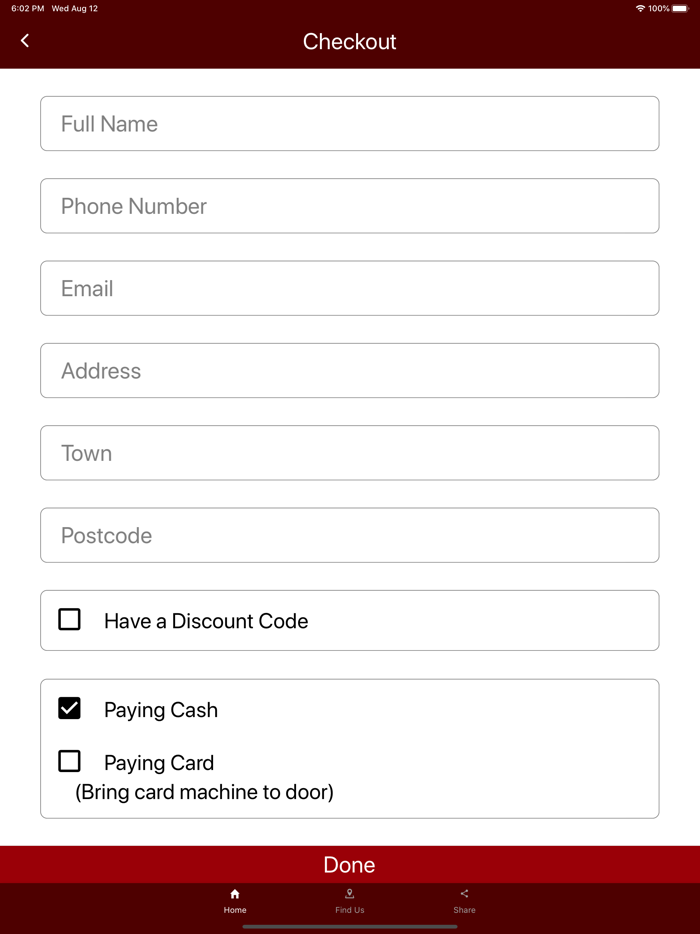Switch to the Share tab label

(464, 910)
